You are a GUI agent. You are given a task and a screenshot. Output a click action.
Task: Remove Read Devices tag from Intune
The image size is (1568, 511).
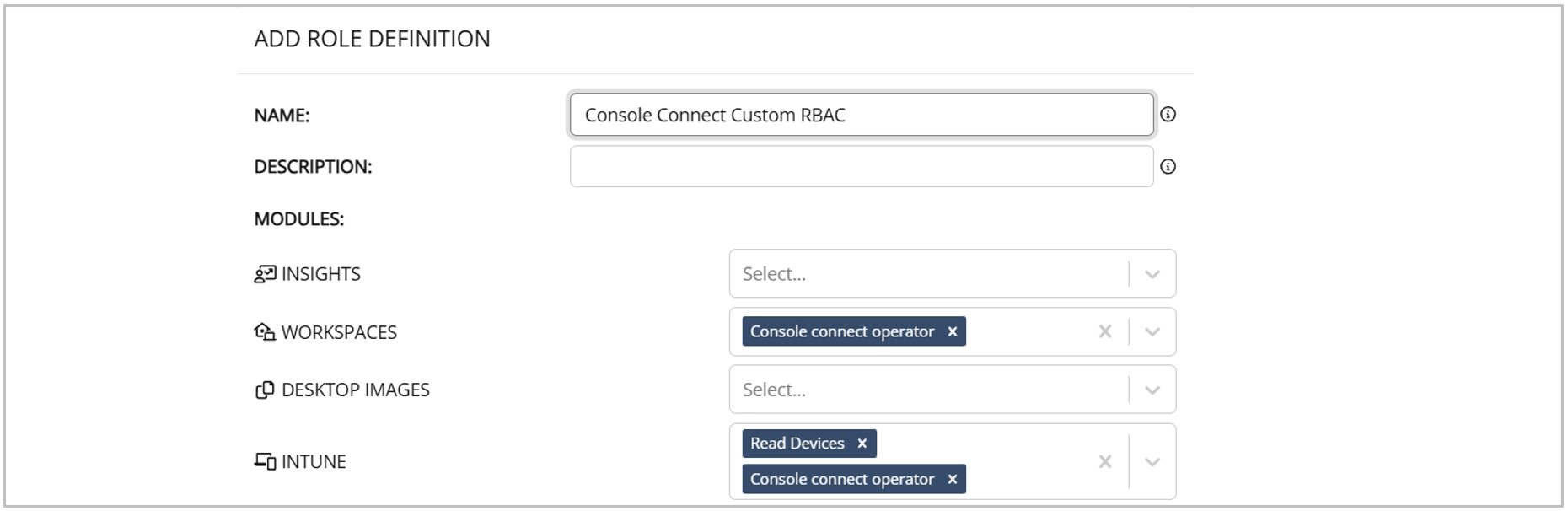coord(862,444)
